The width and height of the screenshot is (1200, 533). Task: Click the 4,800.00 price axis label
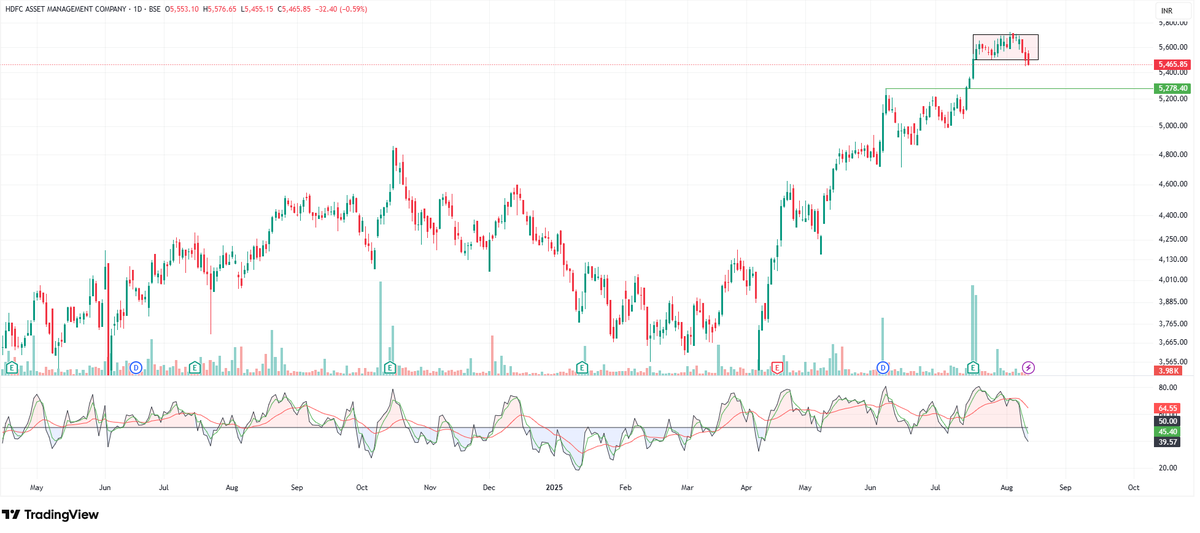(x=1173, y=154)
